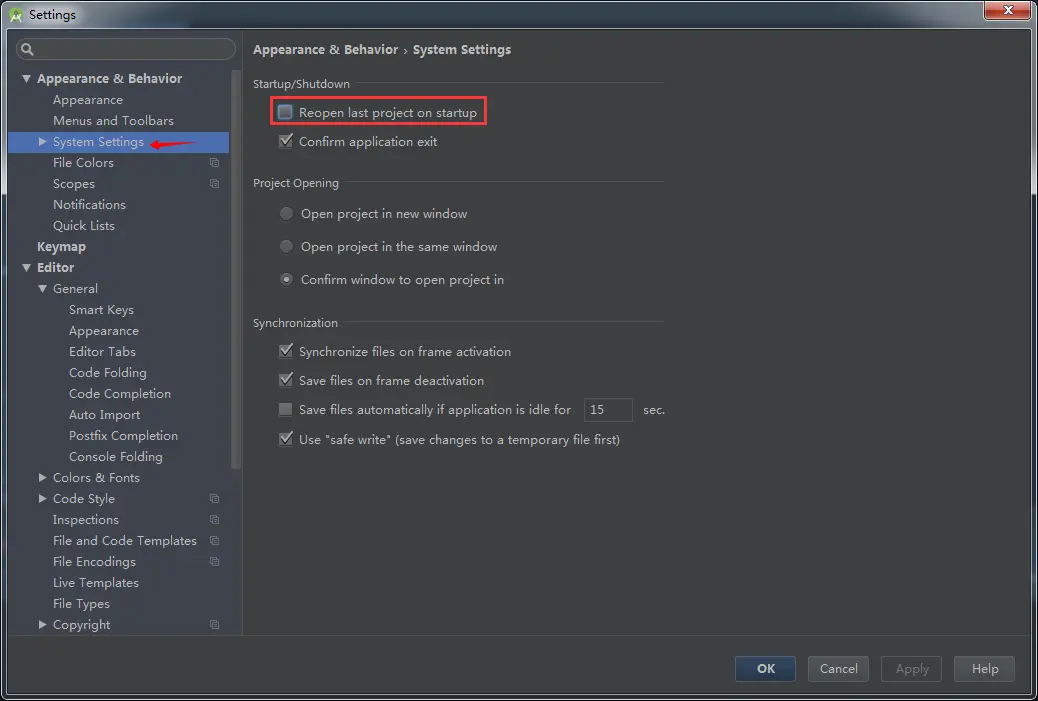Click project-level icon beside Scopes
This screenshot has height=701, width=1038.
[214, 183]
